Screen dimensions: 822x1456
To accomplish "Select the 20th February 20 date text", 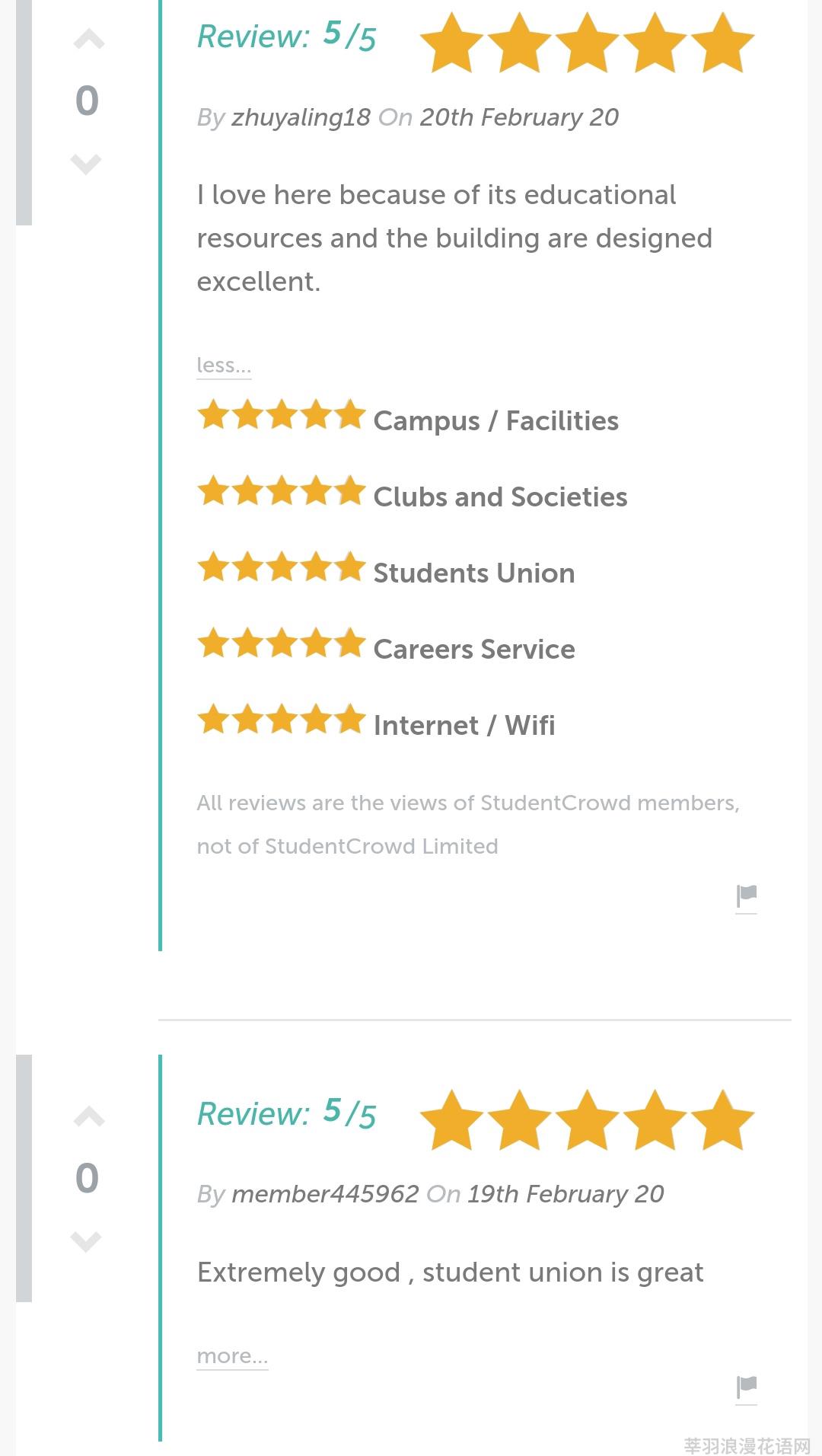I will coord(519,118).
